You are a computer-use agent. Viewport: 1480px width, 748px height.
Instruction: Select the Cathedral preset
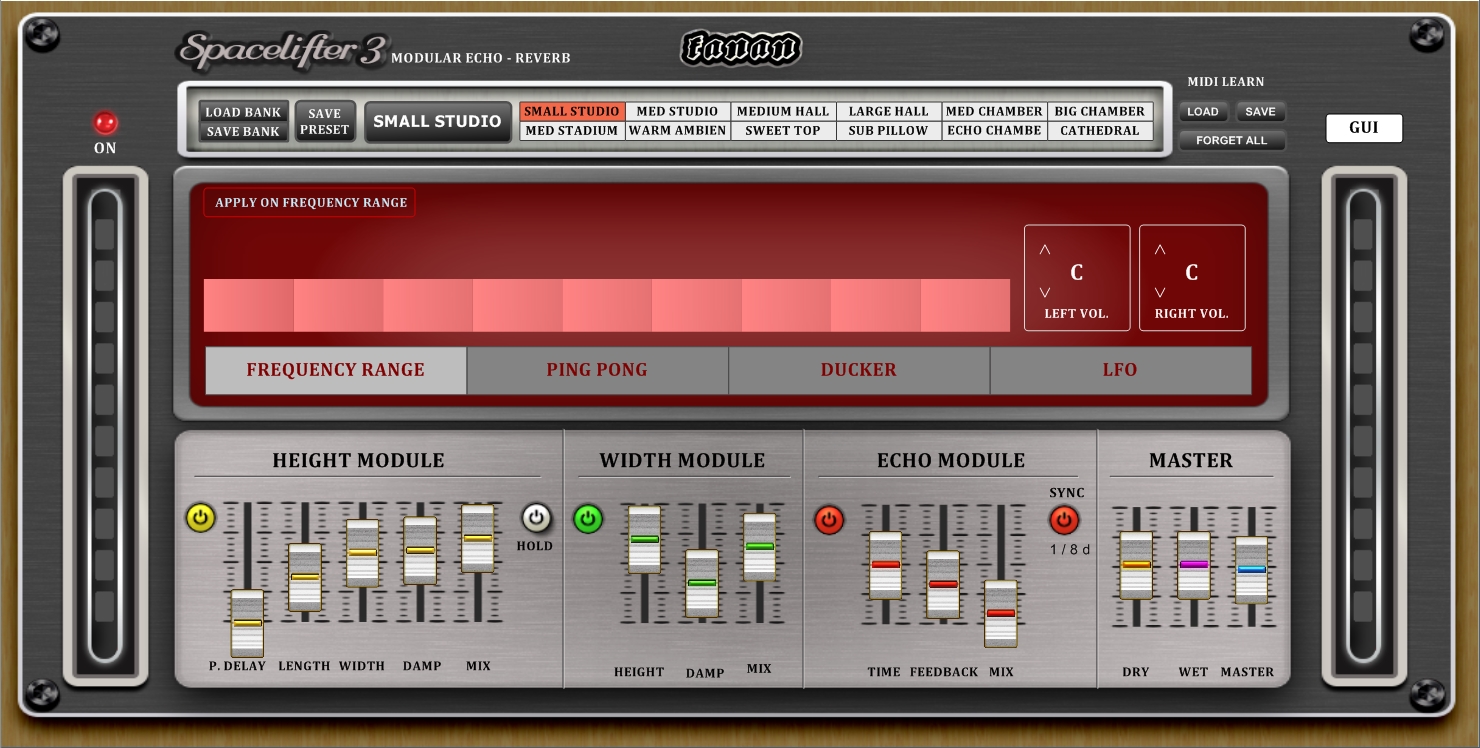[x=1100, y=130]
